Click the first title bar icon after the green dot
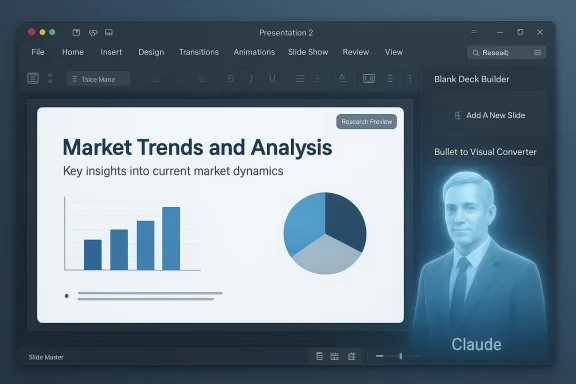The height and width of the screenshot is (384, 576). point(76,32)
